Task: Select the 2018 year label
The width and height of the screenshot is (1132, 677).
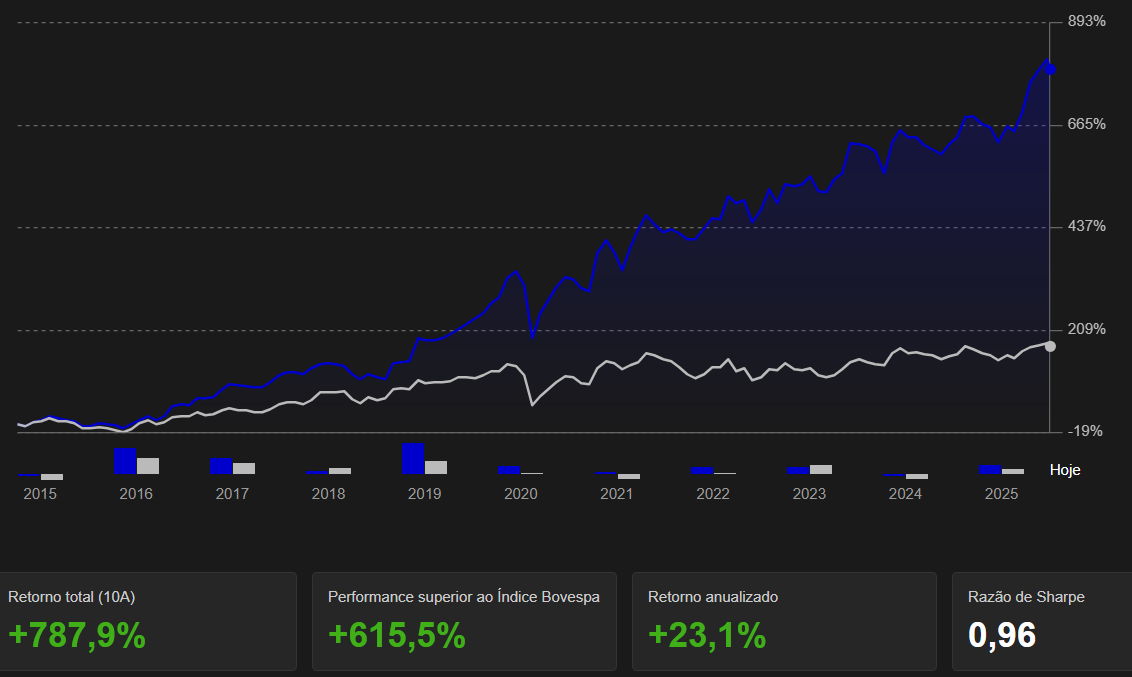Action: point(328,494)
